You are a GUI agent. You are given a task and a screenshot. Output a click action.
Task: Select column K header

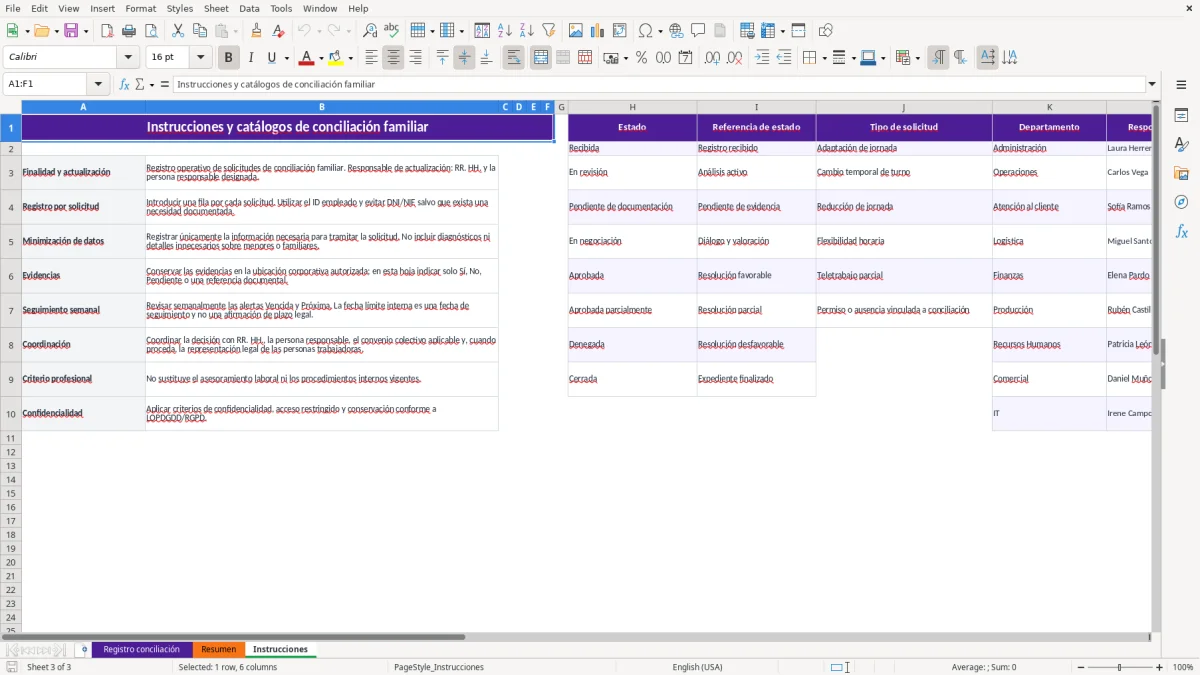coord(1049,107)
